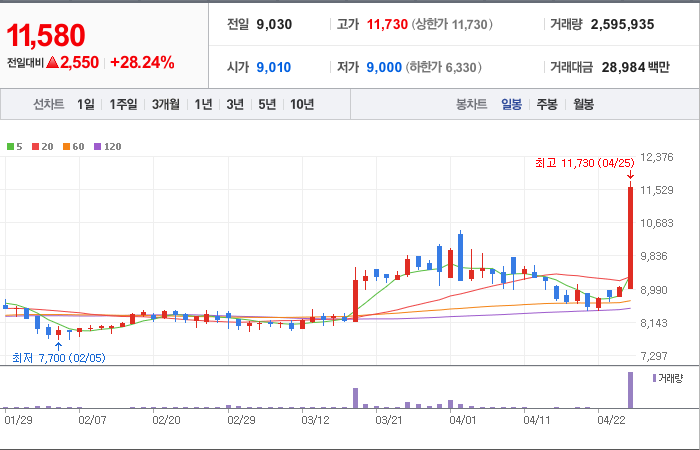Viewport: 700px width, 450px height.
Task: Click the +28.24% change rate
Action: tap(142, 62)
